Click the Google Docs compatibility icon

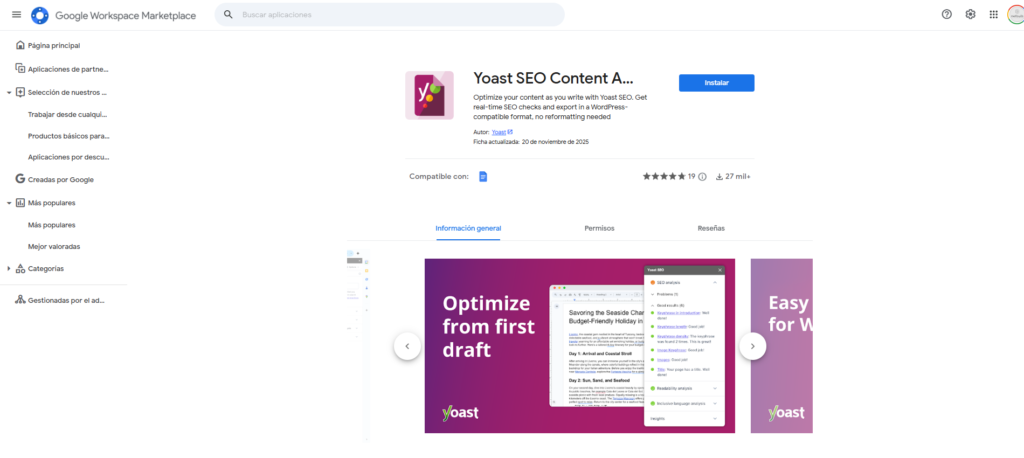pos(483,176)
